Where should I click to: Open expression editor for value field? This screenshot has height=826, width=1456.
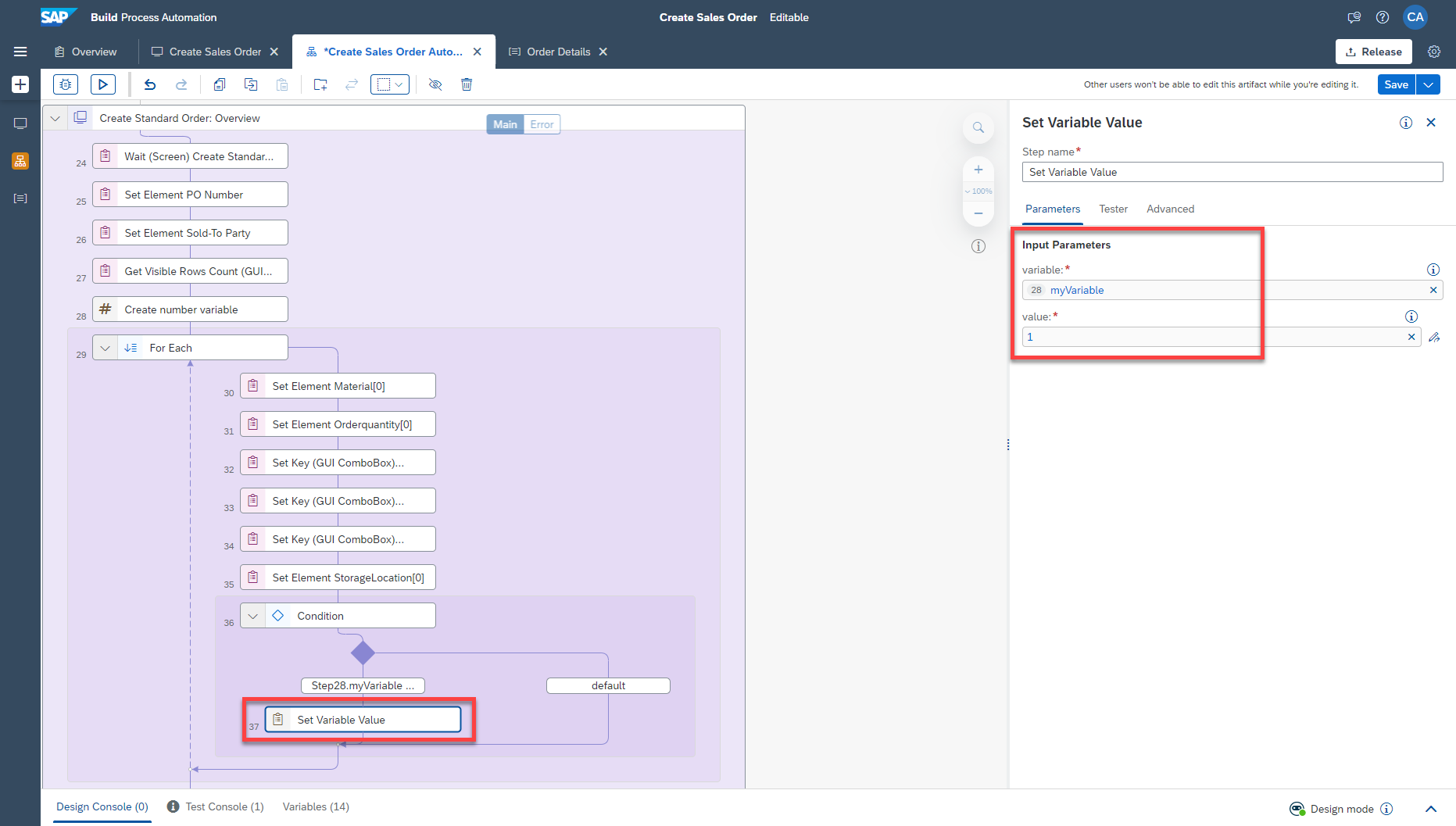(1434, 337)
